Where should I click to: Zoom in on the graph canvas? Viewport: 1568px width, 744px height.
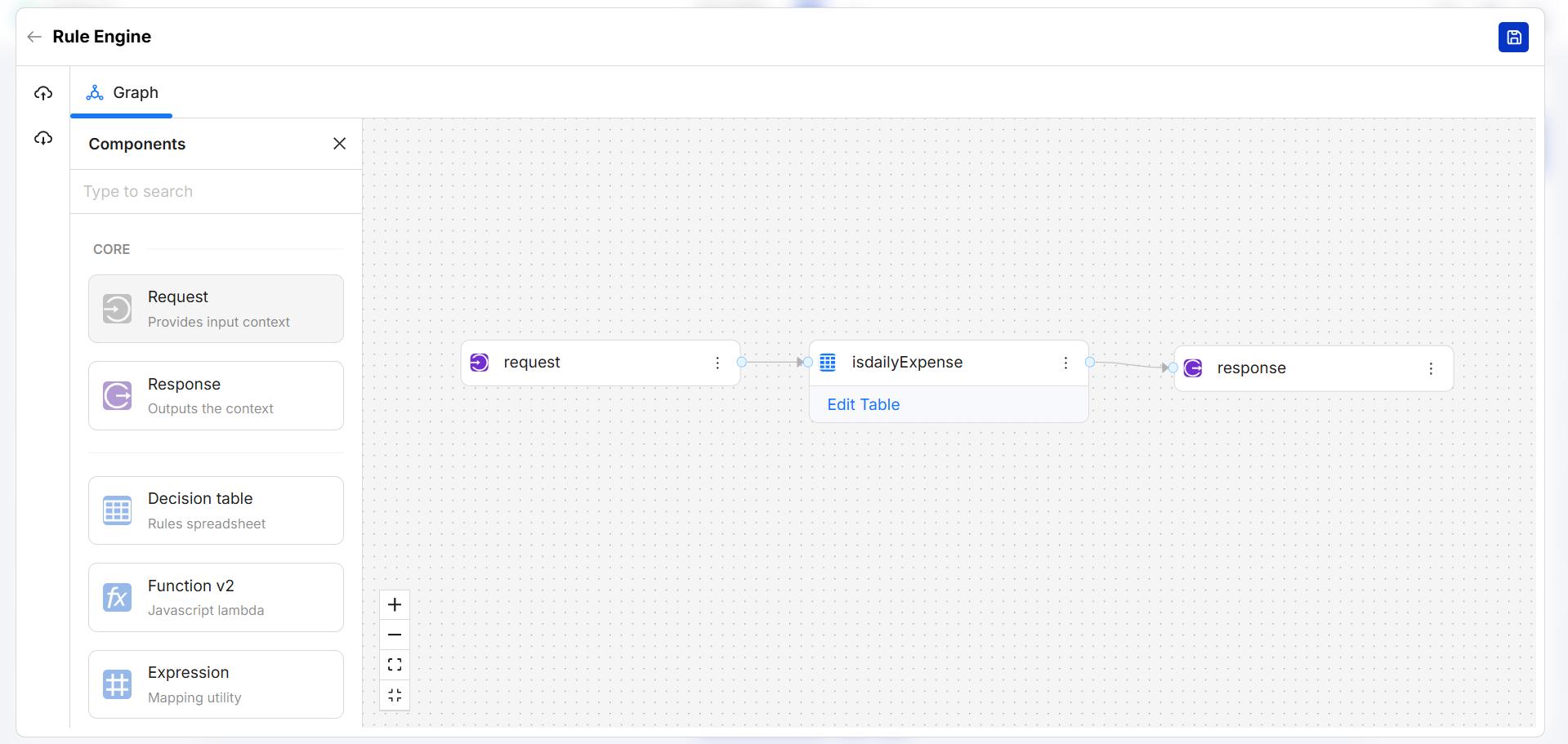(395, 605)
